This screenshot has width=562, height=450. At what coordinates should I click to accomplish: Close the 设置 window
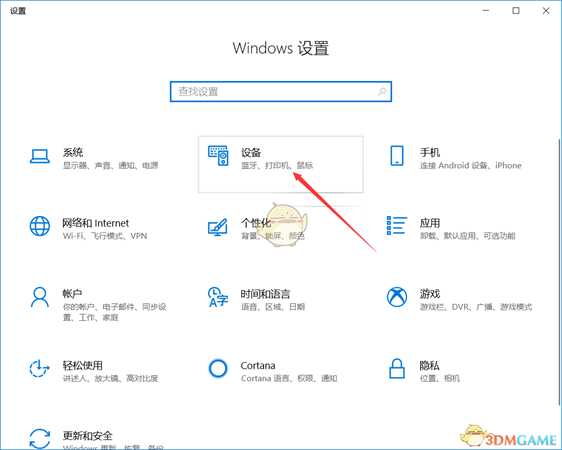tap(546, 11)
